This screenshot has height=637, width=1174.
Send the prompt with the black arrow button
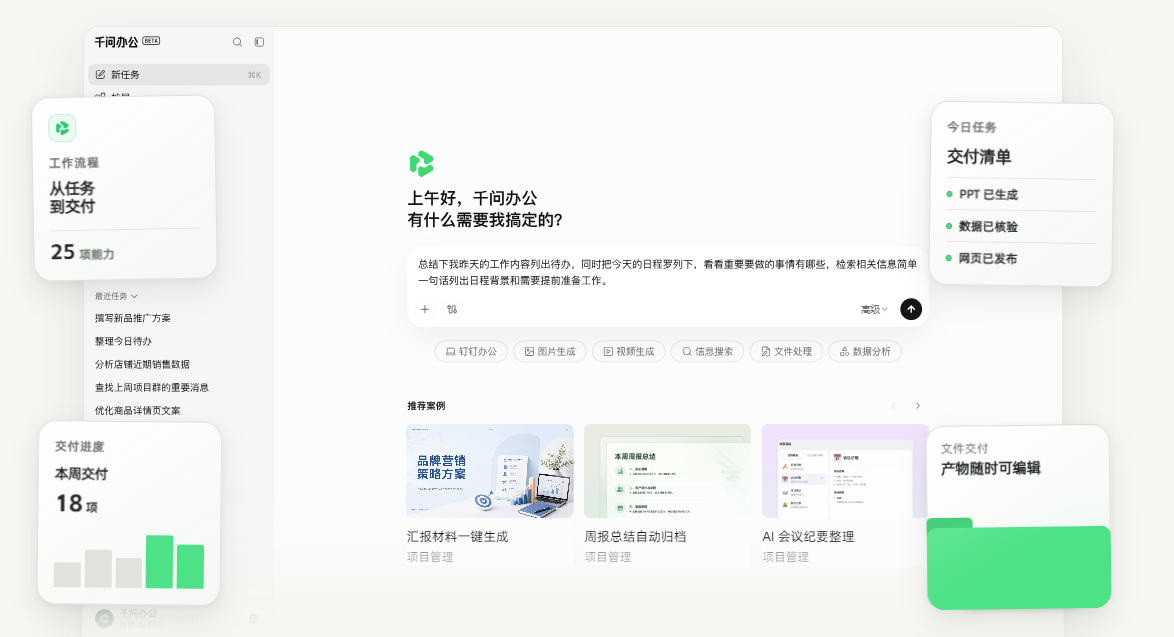pyautogui.click(x=910, y=309)
